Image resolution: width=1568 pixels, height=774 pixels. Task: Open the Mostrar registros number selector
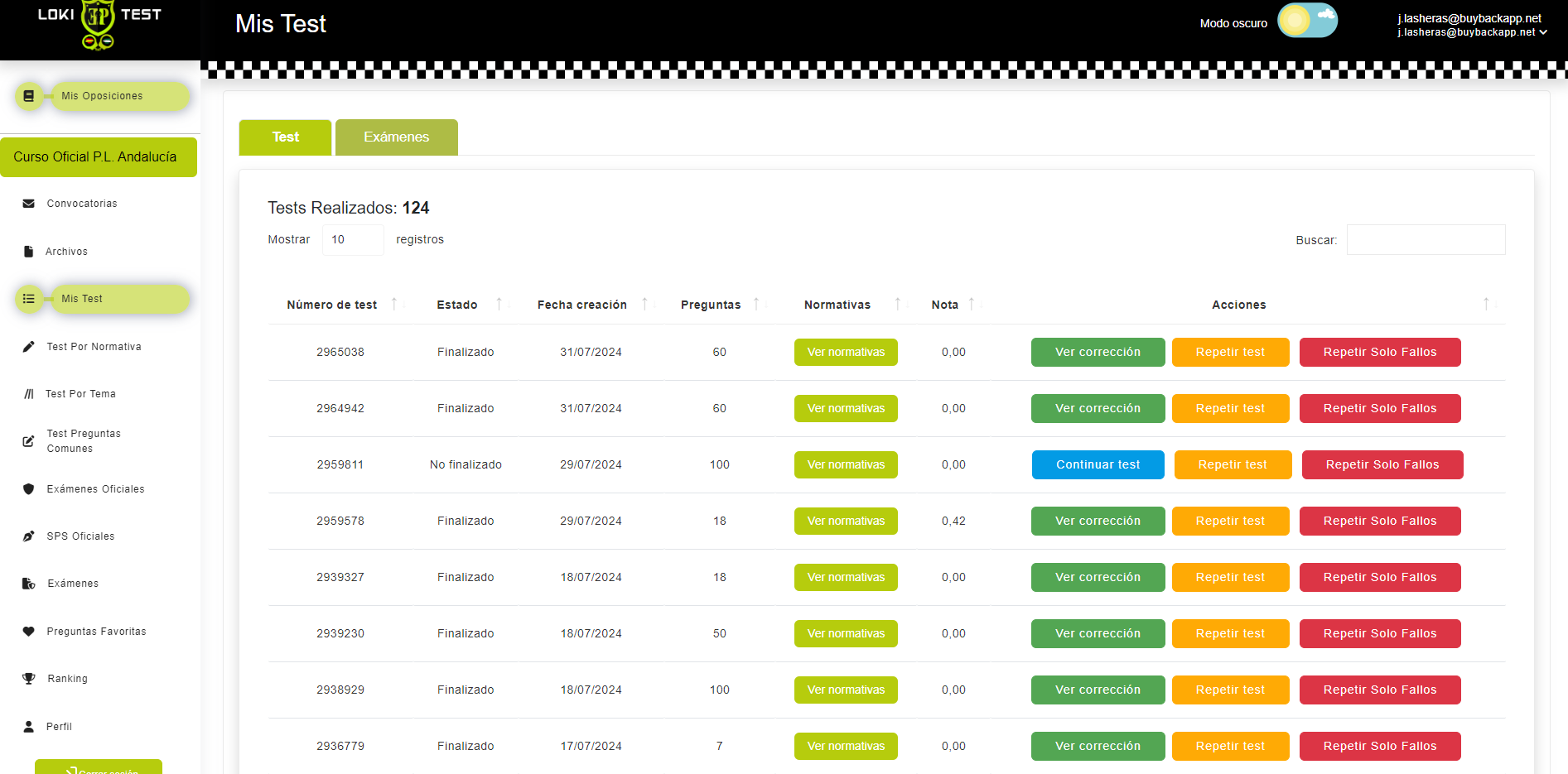click(353, 239)
